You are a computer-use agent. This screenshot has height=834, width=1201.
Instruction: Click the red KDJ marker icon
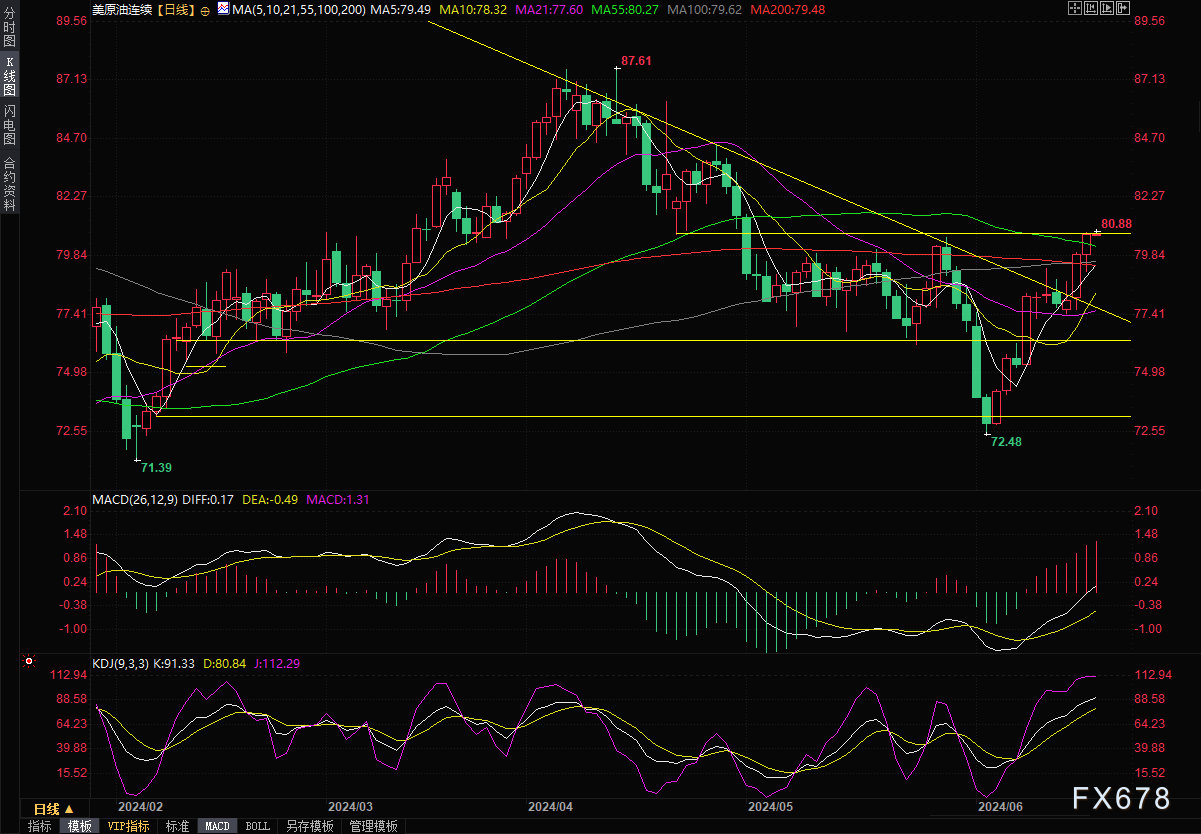pyautogui.click(x=29, y=662)
